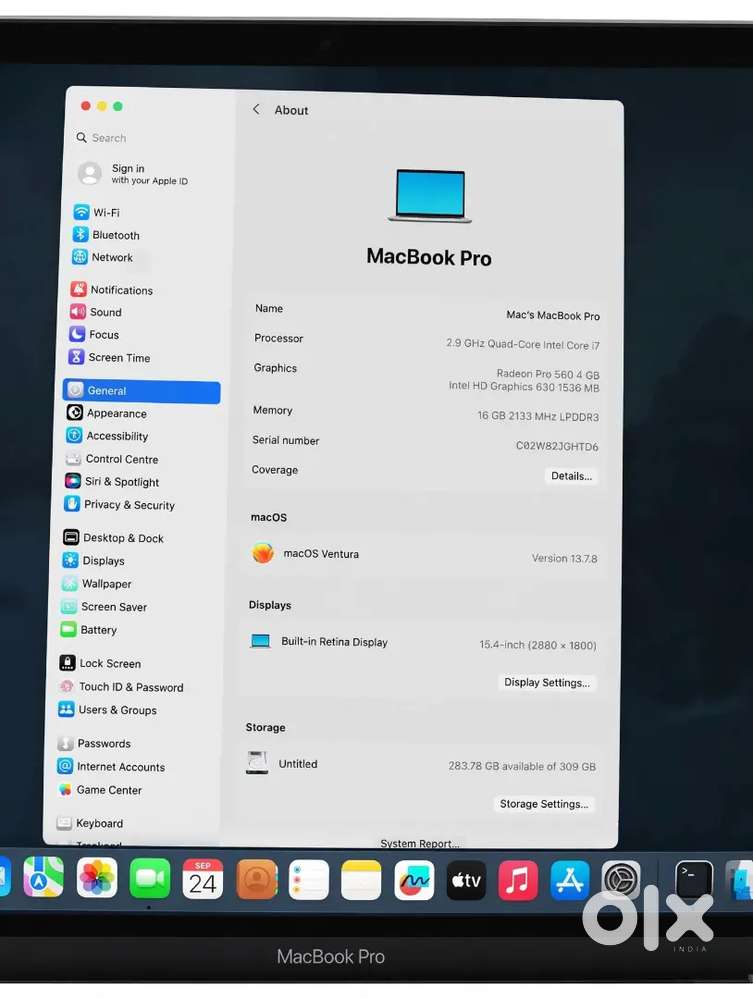753x999 pixels.
Task: Select Desktop & Dock in sidebar
Action: pyautogui.click(x=113, y=538)
